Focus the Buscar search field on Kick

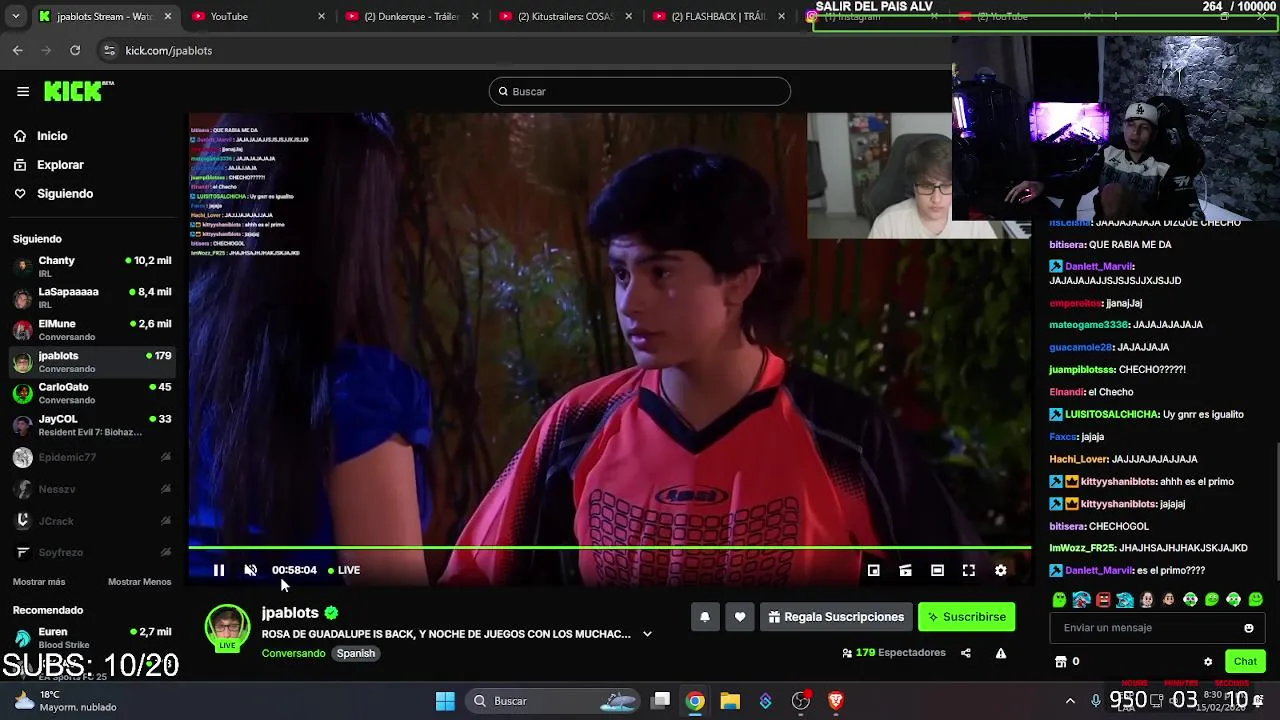pos(640,91)
